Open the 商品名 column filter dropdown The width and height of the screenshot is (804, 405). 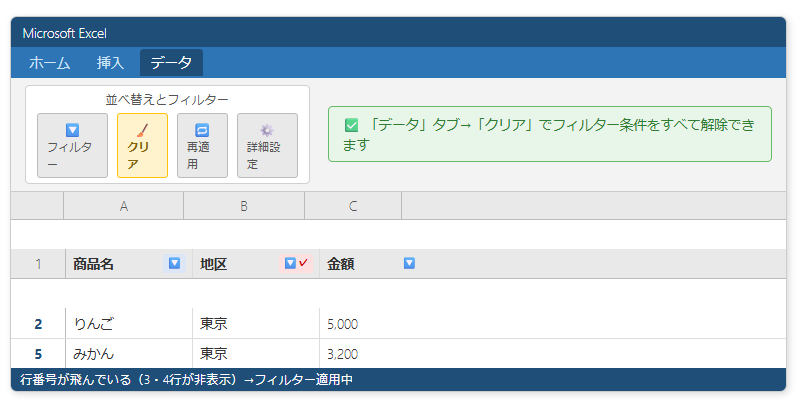(x=175, y=264)
